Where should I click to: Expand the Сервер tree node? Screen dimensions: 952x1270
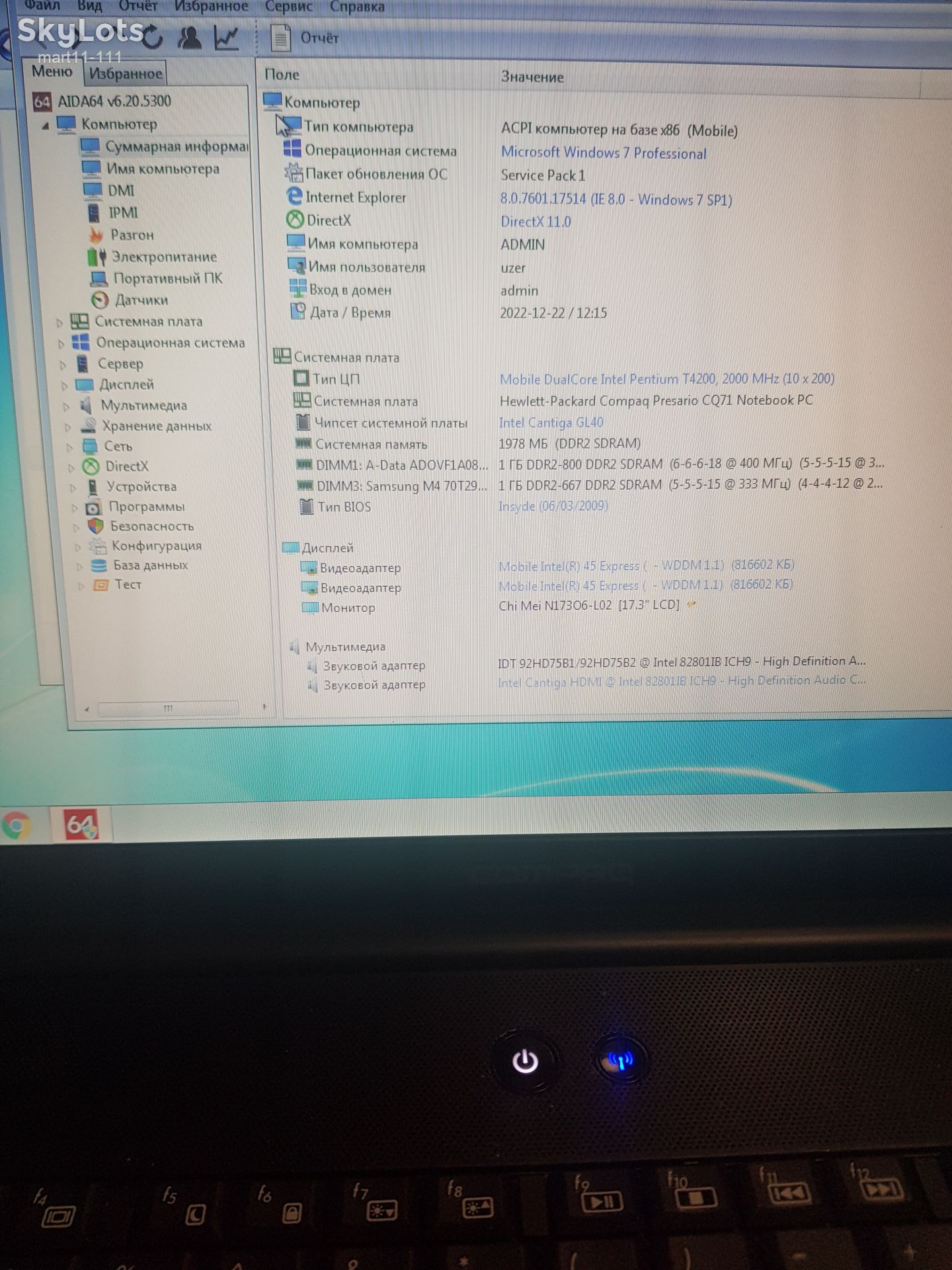pyautogui.click(x=63, y=364)
